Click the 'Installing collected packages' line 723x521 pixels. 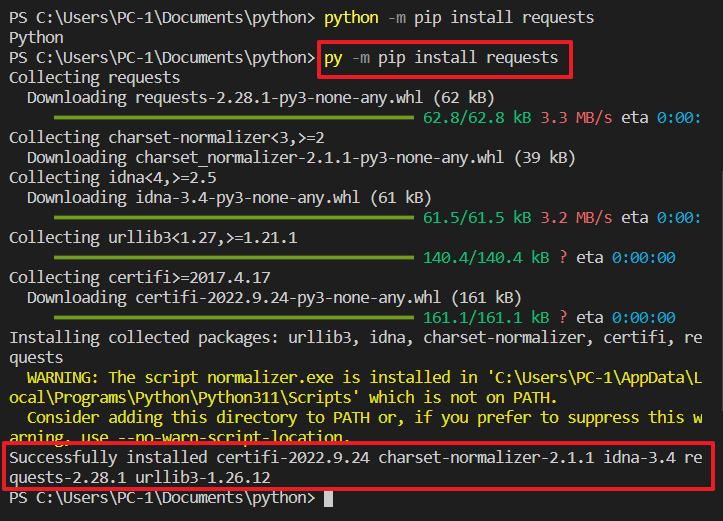click(356, 338)
